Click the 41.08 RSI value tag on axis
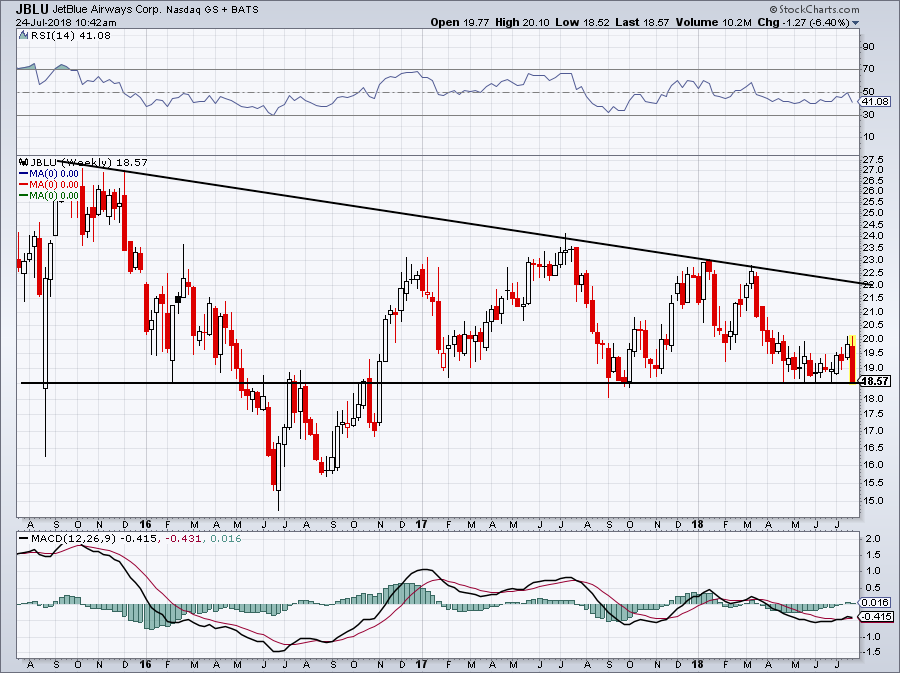The image size is (900, 673). tap(876, 102)
